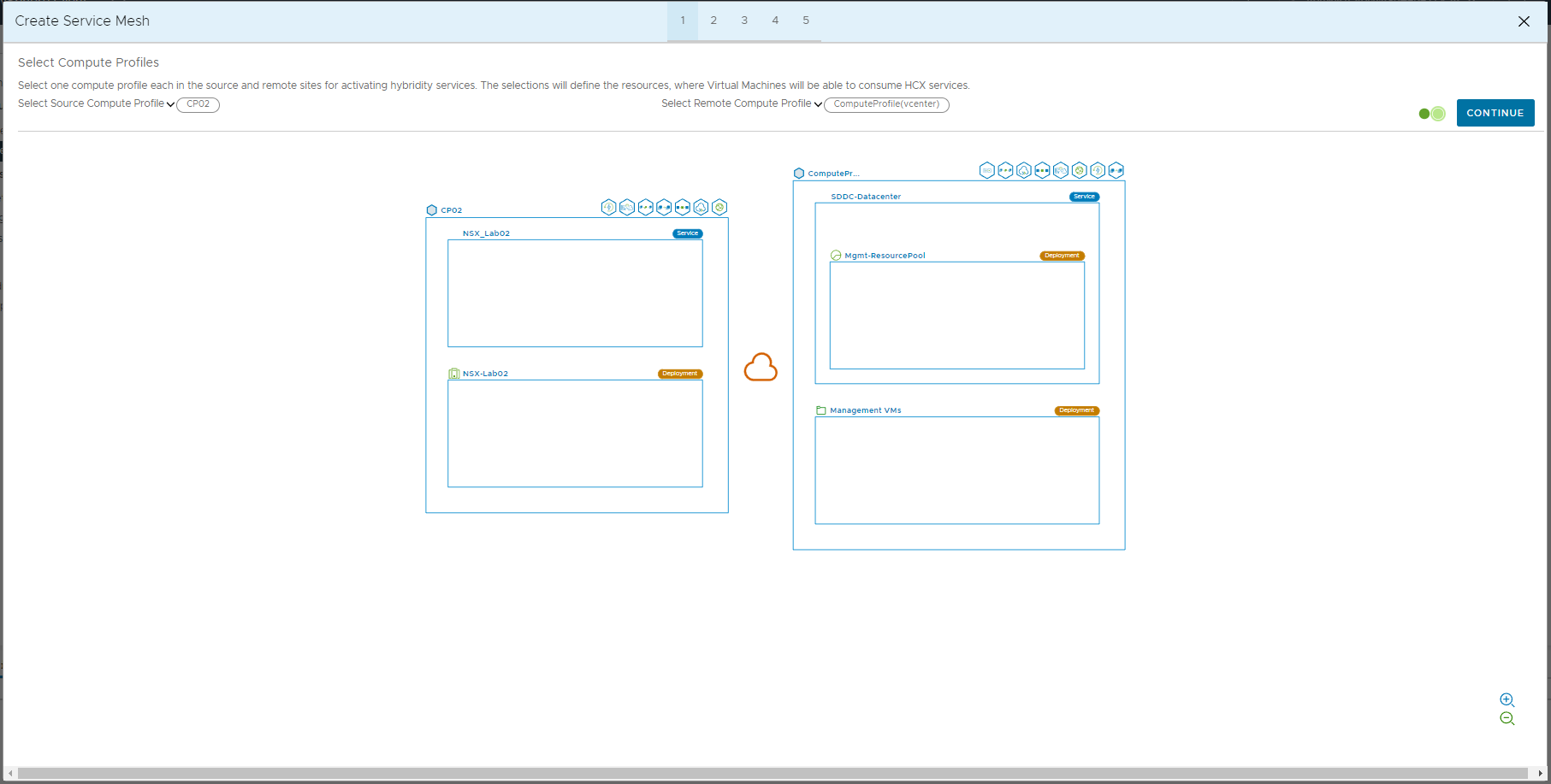This screenshot has width=1551, height=784.
Task: Click the CONTINUE button
Action: click(1495, 113)
